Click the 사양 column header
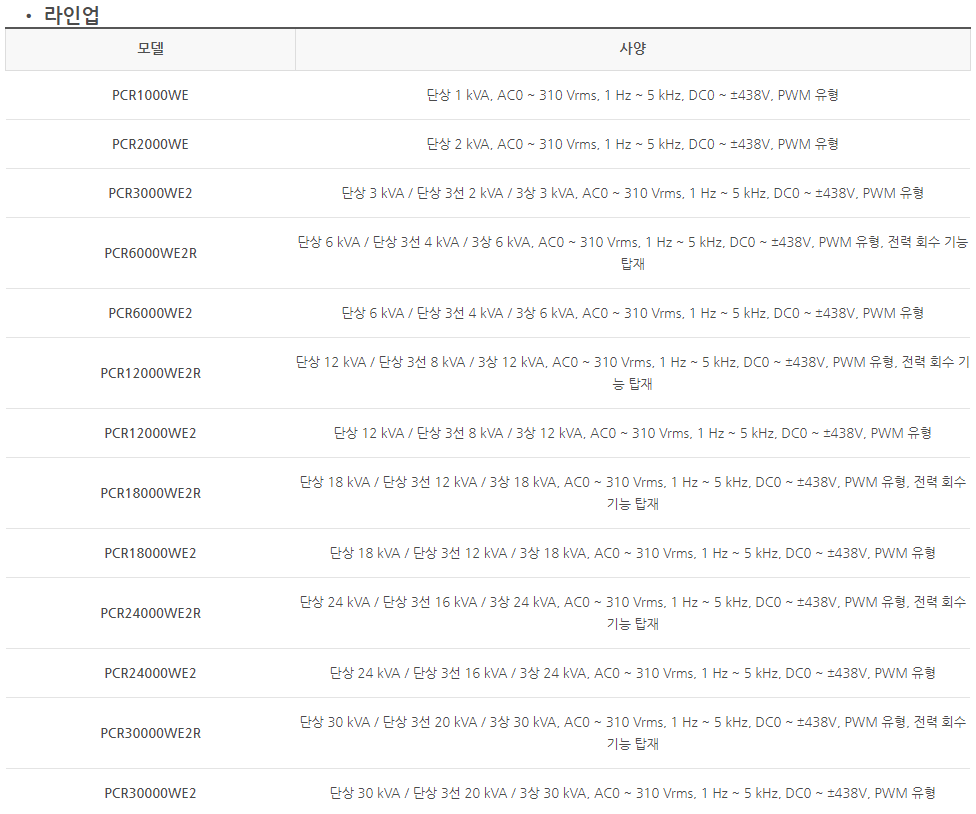This screenshot has height=814, width=976. [x=632, y=49]
